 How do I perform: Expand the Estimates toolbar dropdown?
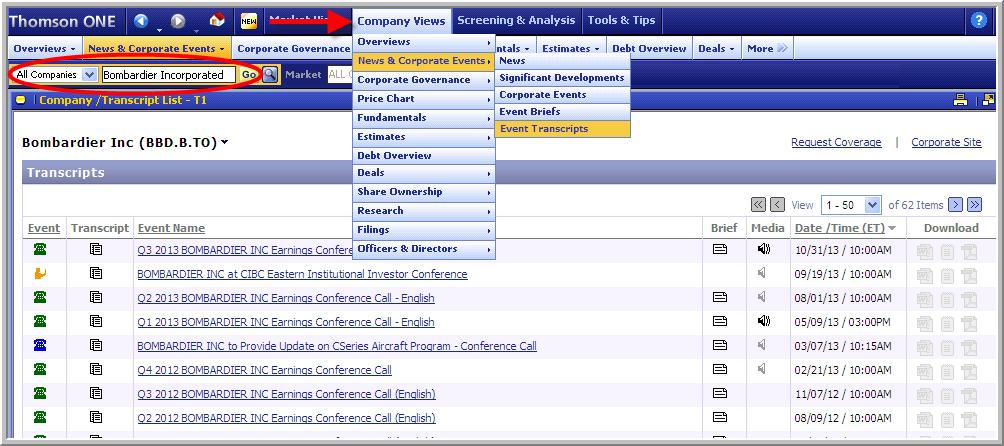coord(571,49)
